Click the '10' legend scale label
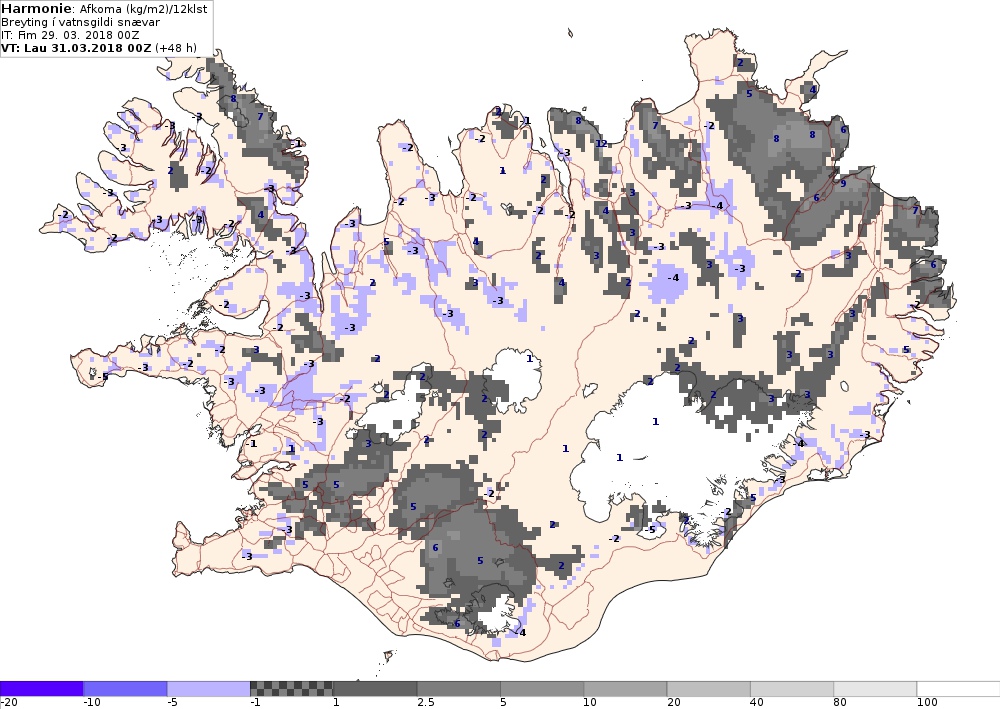 tap(590, 703)
